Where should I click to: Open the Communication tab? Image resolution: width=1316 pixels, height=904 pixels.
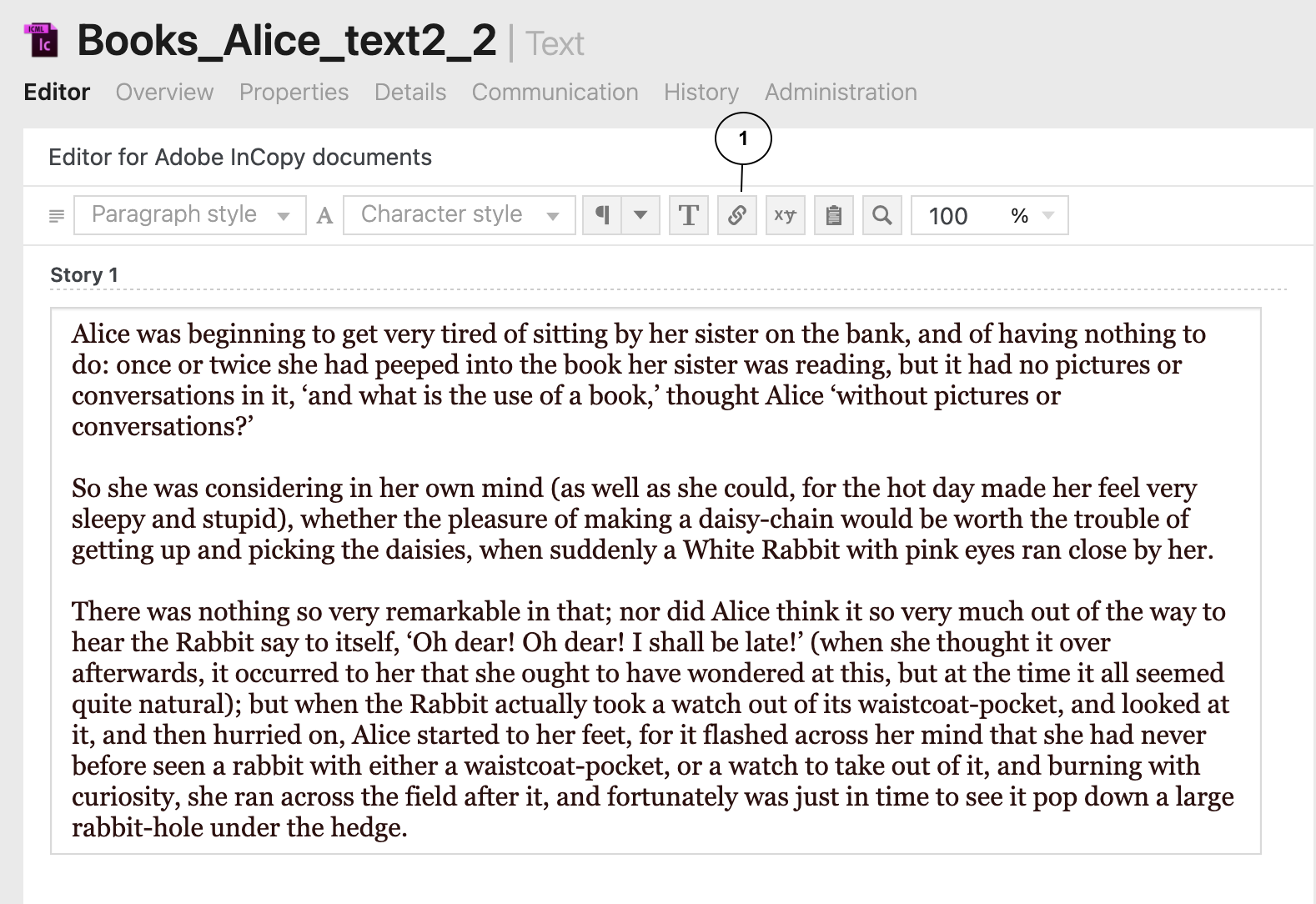(x=555, y=92)
